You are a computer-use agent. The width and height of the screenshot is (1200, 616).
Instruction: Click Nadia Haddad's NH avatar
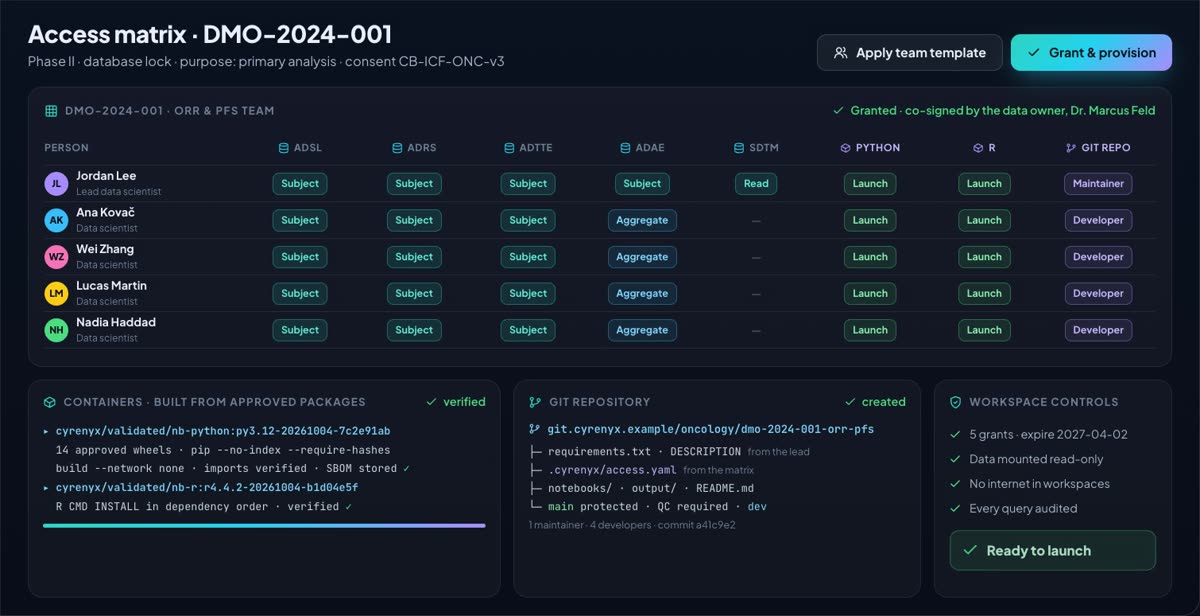coord(56,330)
